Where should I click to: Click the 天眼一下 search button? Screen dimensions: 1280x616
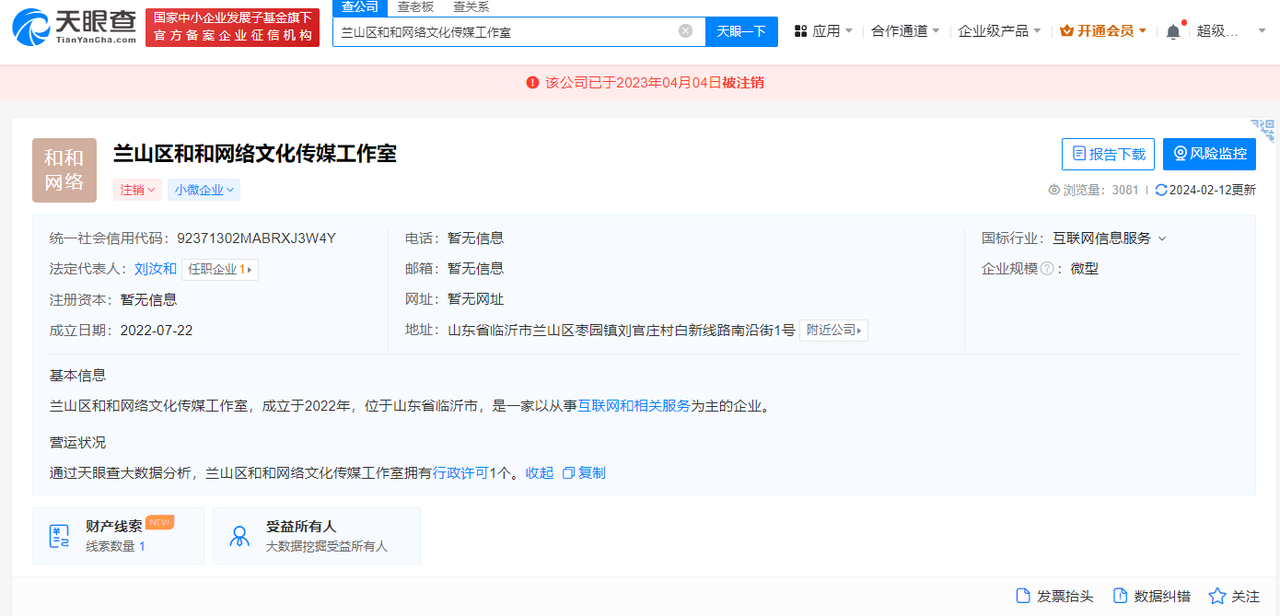point(741,31)
